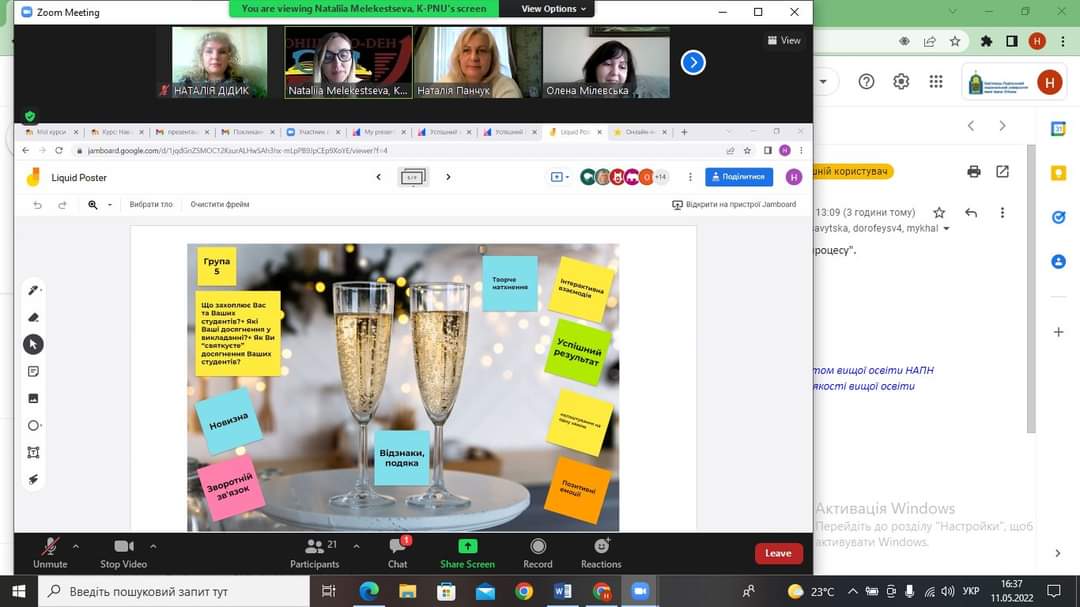Start recording with Record button

pyautogui.click(x=538, y=552)
